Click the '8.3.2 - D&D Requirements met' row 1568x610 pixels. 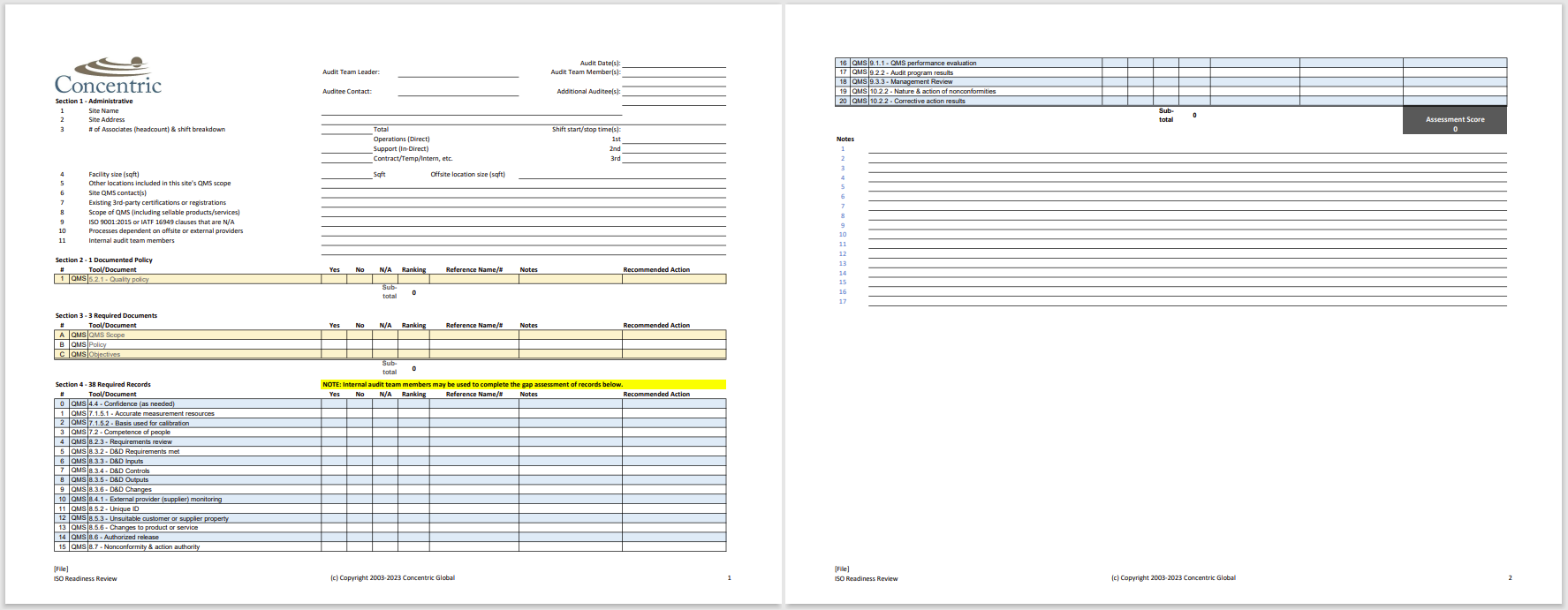click(390, 452)
